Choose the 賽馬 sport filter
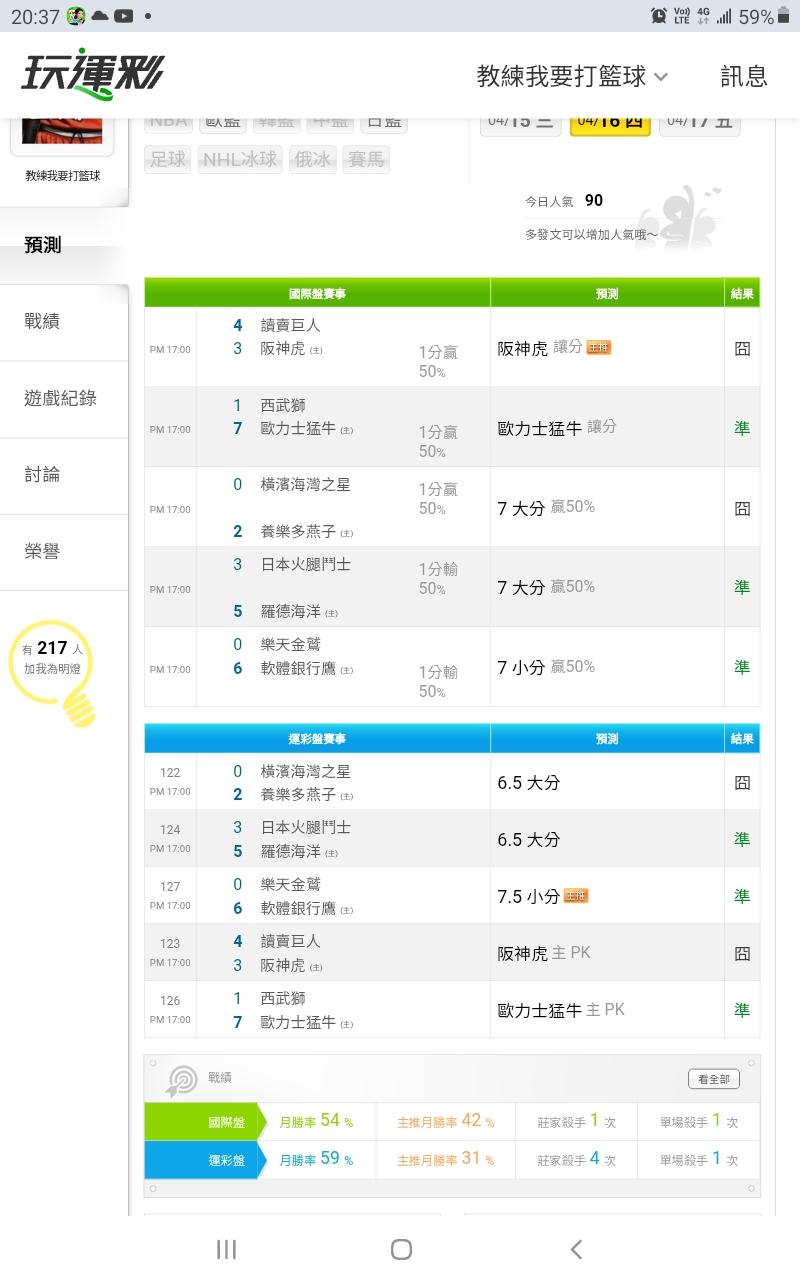The width and height of the screenshot is (800, 1280). (365, 159)
